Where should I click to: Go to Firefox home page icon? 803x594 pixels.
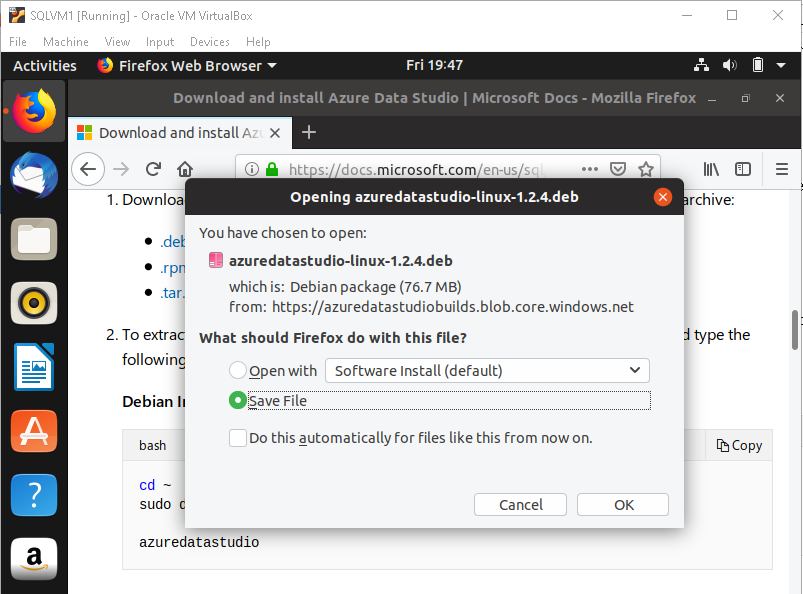tap(185, 169)
